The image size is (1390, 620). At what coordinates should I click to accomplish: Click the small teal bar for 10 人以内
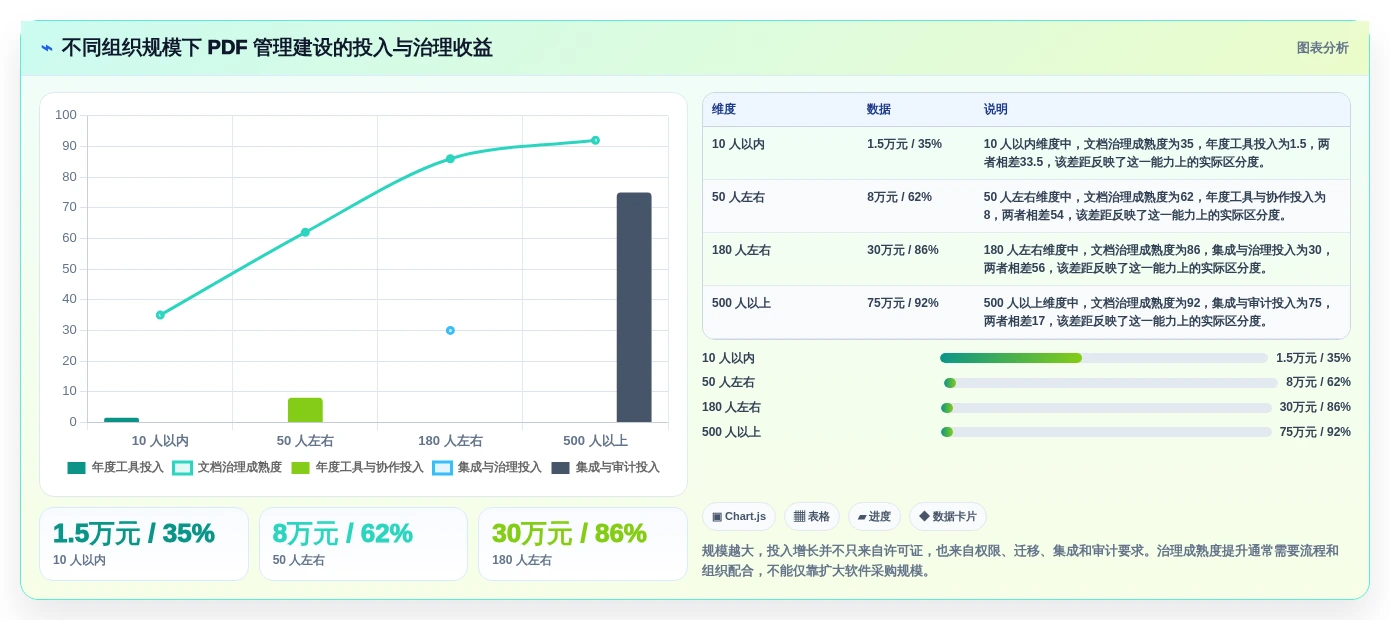point(121,420)
